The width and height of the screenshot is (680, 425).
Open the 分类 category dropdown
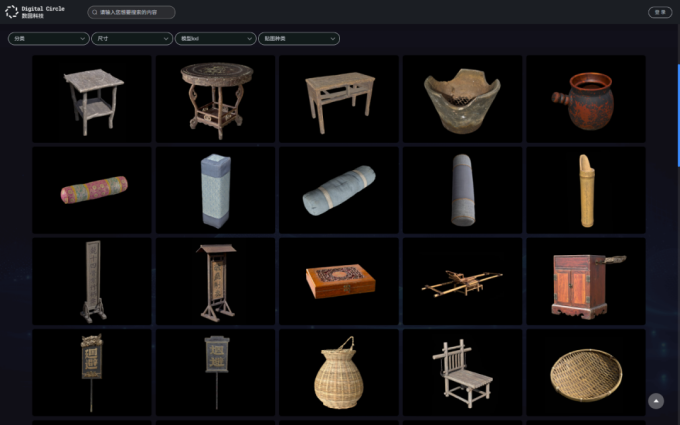pyautogui.click(x=49, y=39)
